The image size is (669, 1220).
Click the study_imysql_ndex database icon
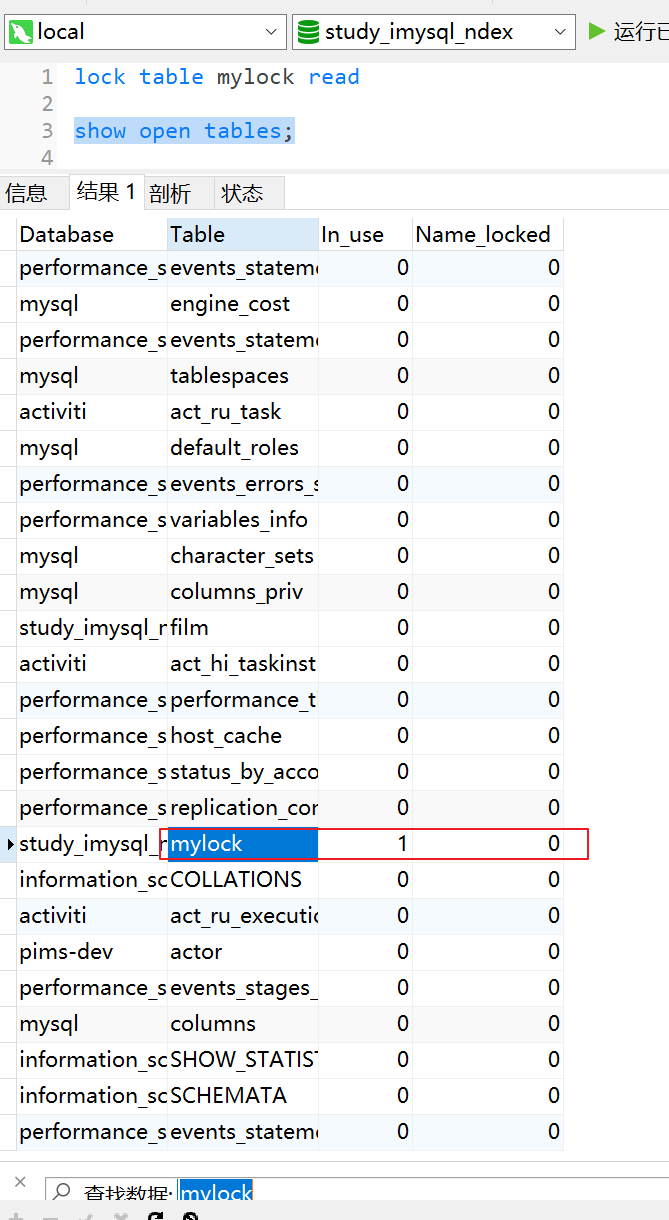307,32
